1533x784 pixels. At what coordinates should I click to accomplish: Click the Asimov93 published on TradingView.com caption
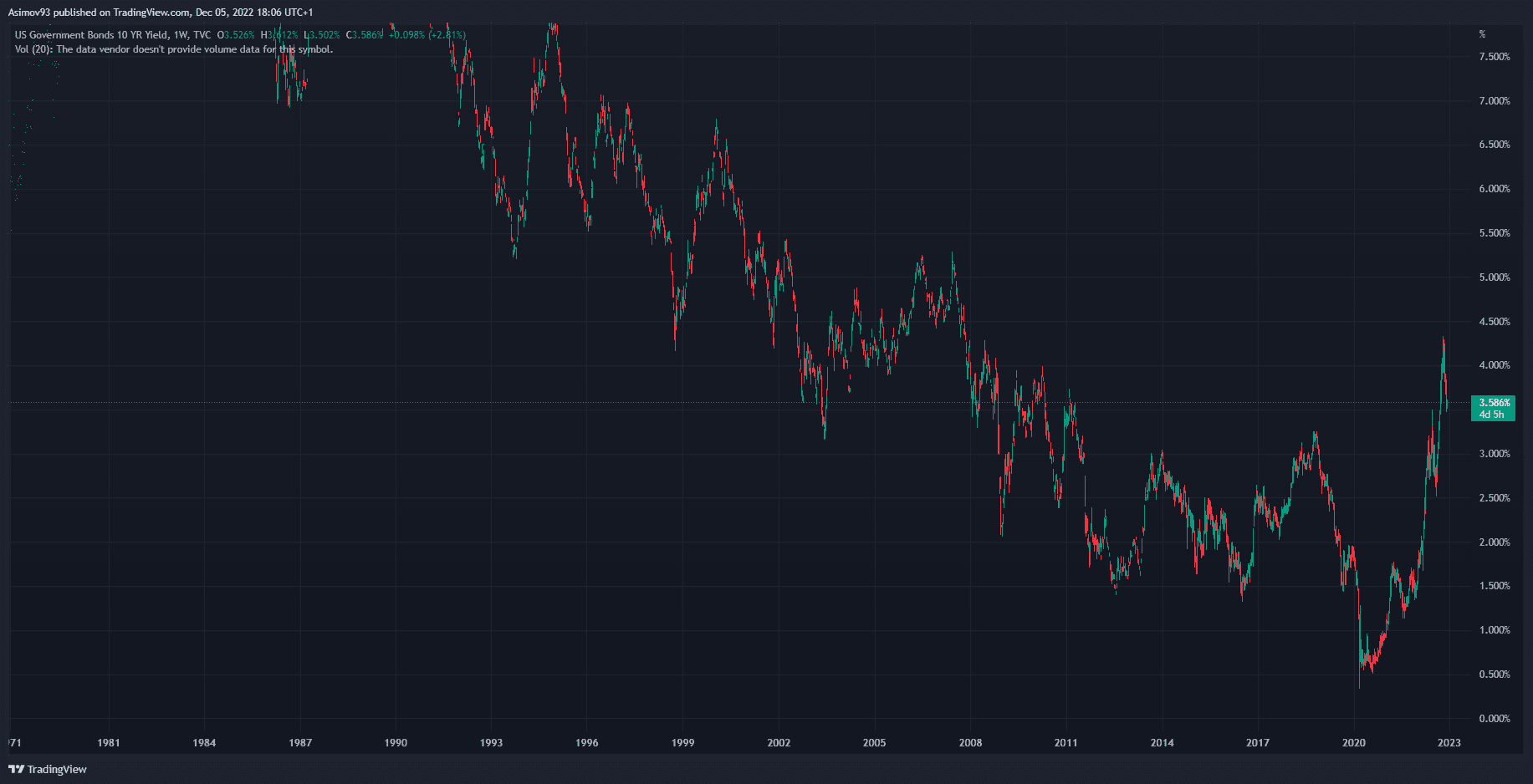pos(161,13)
